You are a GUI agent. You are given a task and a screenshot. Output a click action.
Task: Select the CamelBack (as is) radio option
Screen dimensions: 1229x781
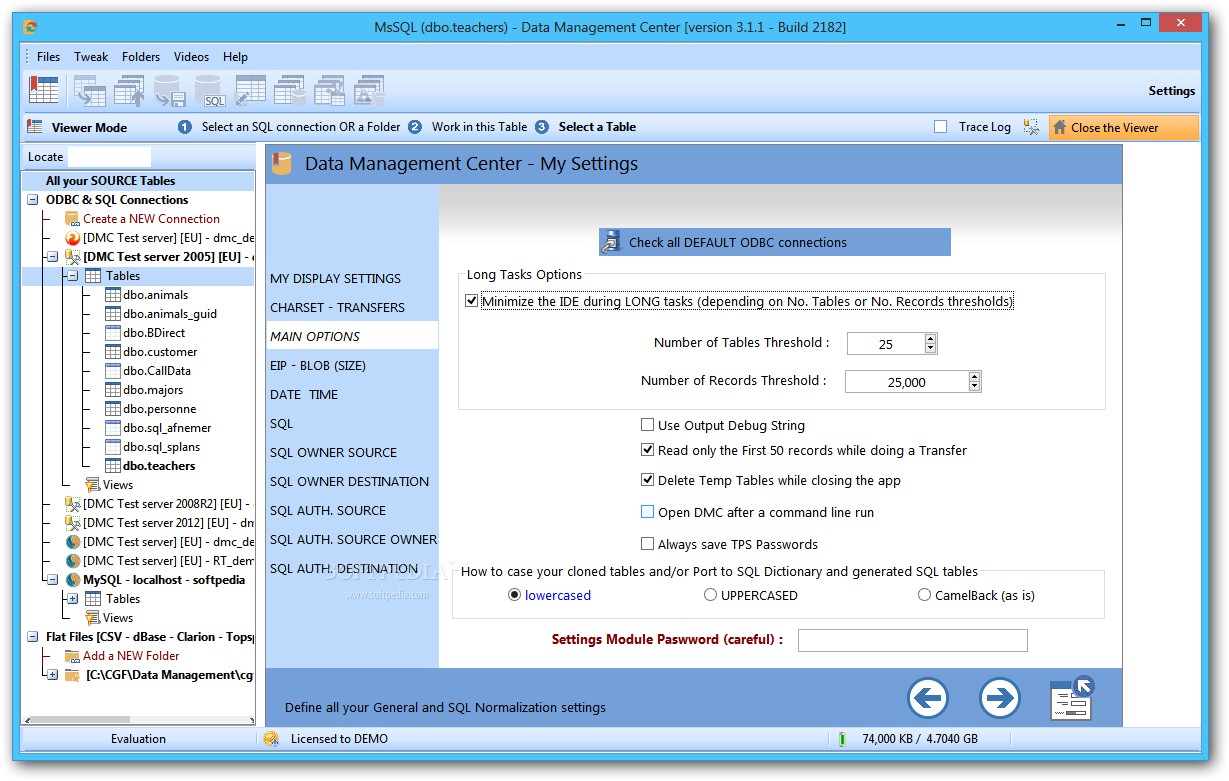(925, 595)
